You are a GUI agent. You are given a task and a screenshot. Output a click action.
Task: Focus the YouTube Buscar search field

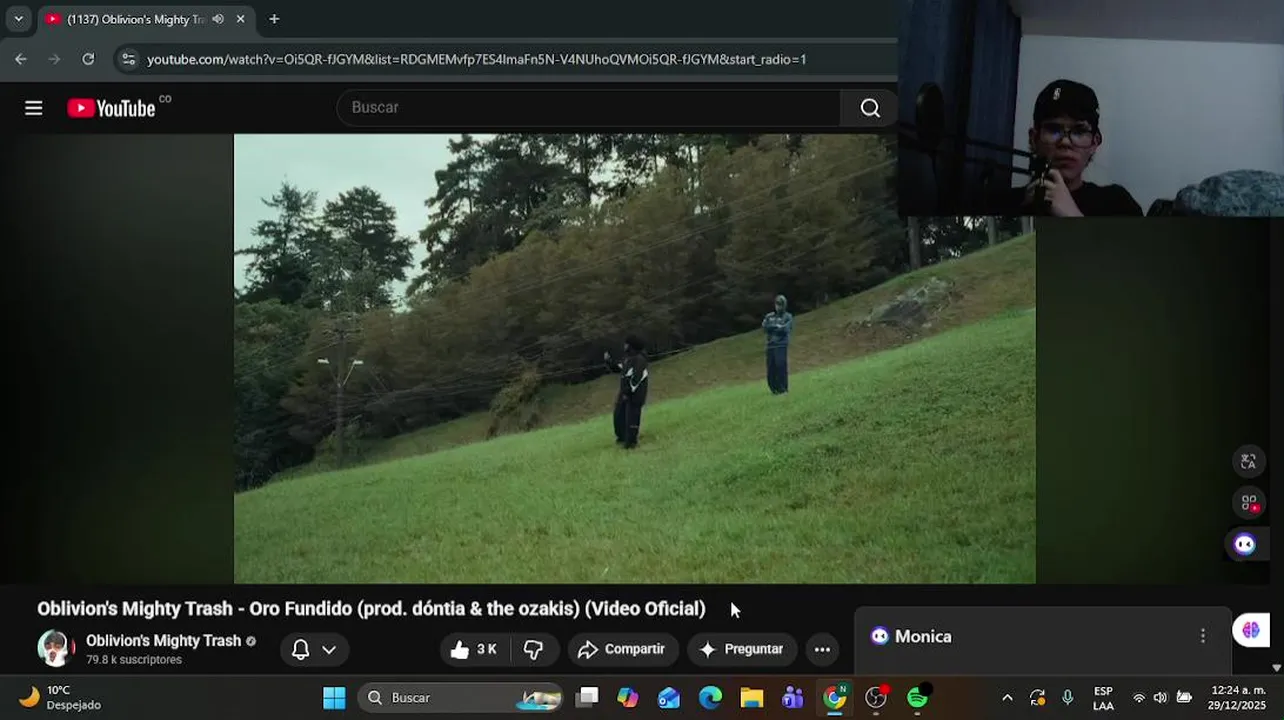tap(590, 108)
